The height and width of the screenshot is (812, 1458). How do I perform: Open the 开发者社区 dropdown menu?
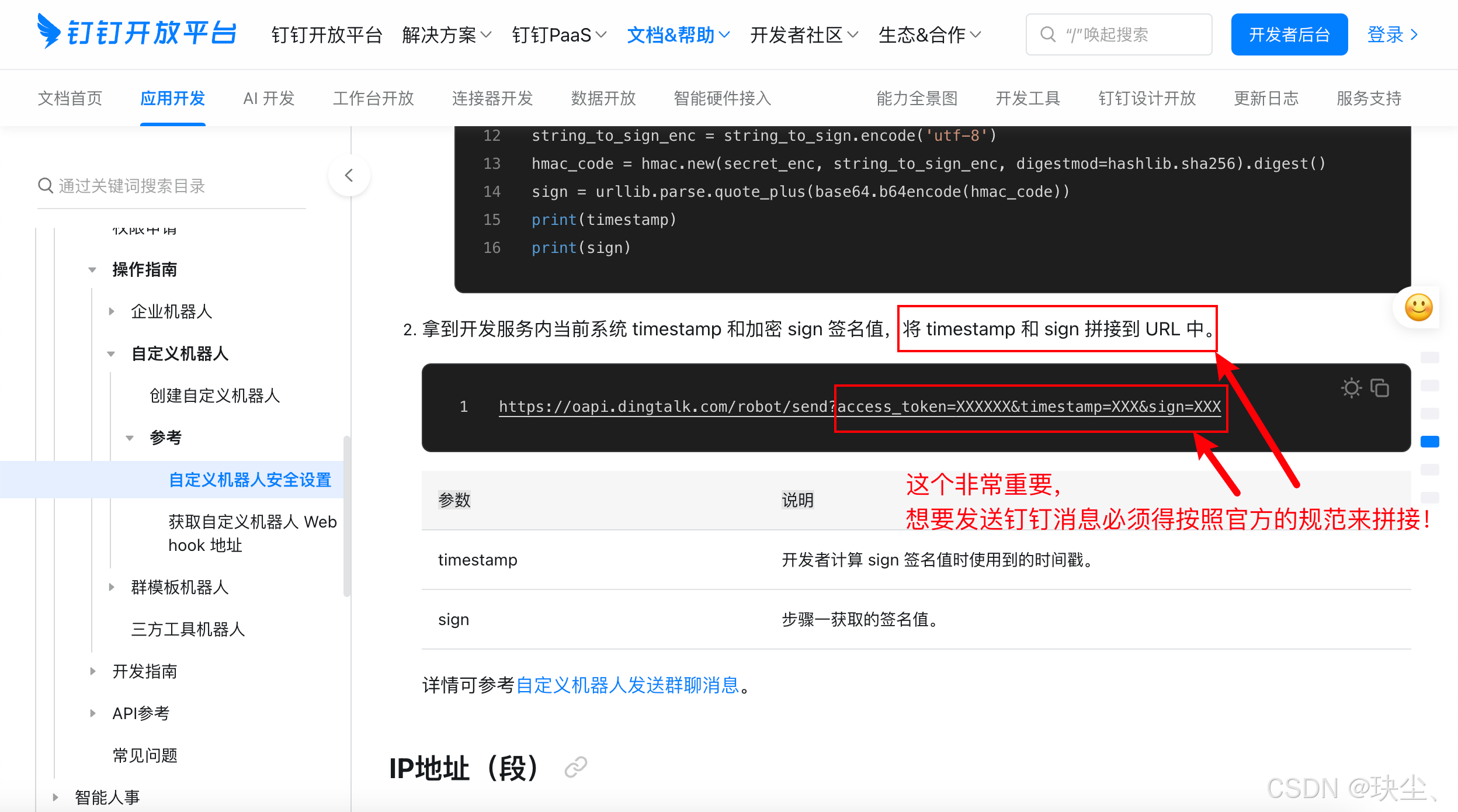(804, 35)
